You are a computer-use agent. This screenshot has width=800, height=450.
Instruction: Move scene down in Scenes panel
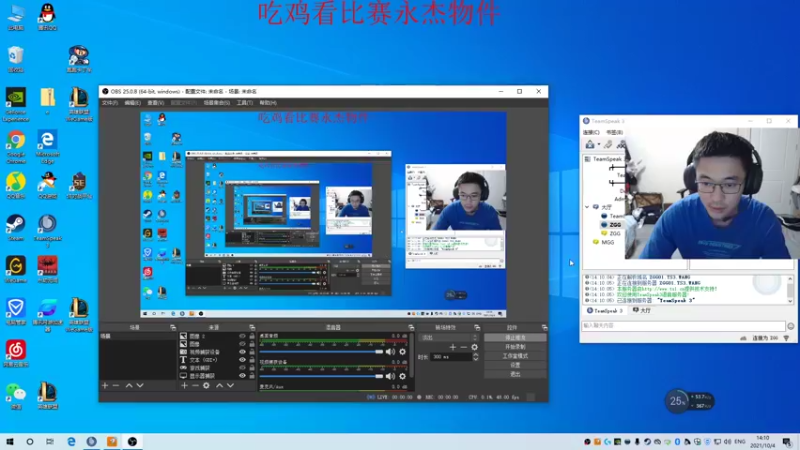[x=140, y=386]
